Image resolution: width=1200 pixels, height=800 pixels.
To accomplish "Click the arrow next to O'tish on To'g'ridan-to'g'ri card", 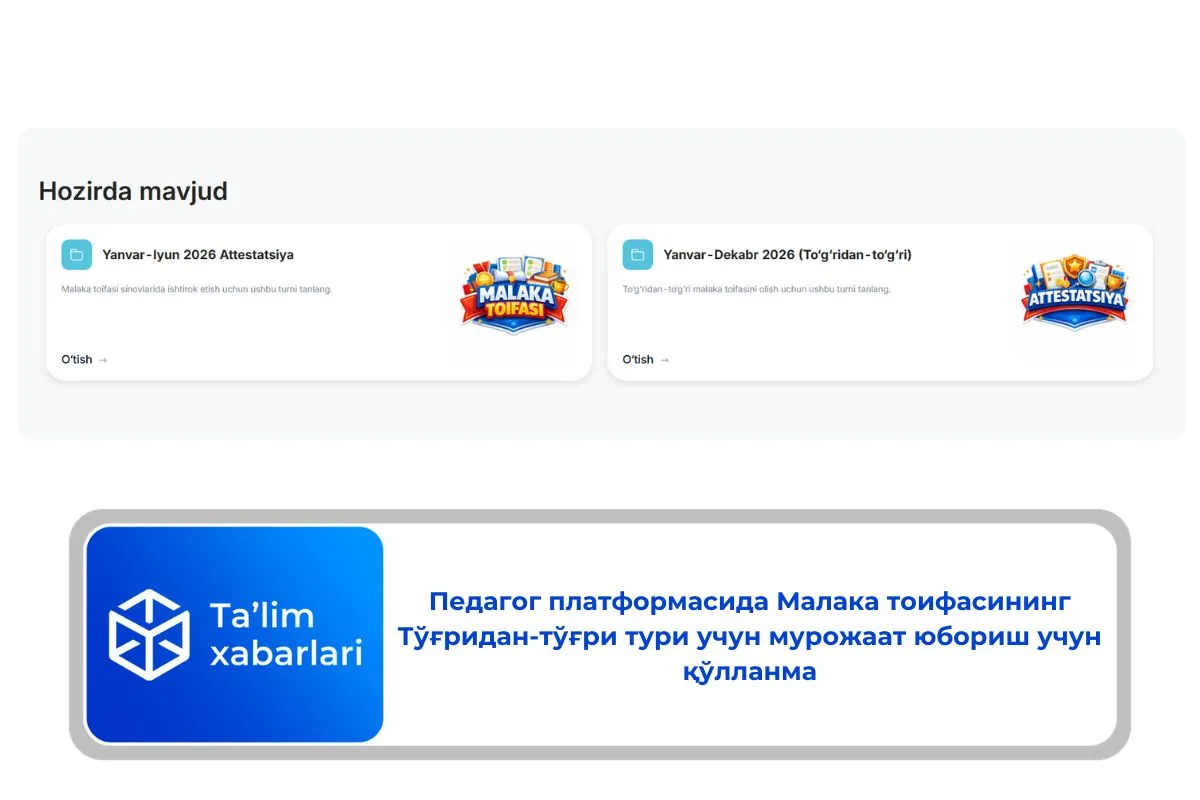I will (x=665, y=360).
